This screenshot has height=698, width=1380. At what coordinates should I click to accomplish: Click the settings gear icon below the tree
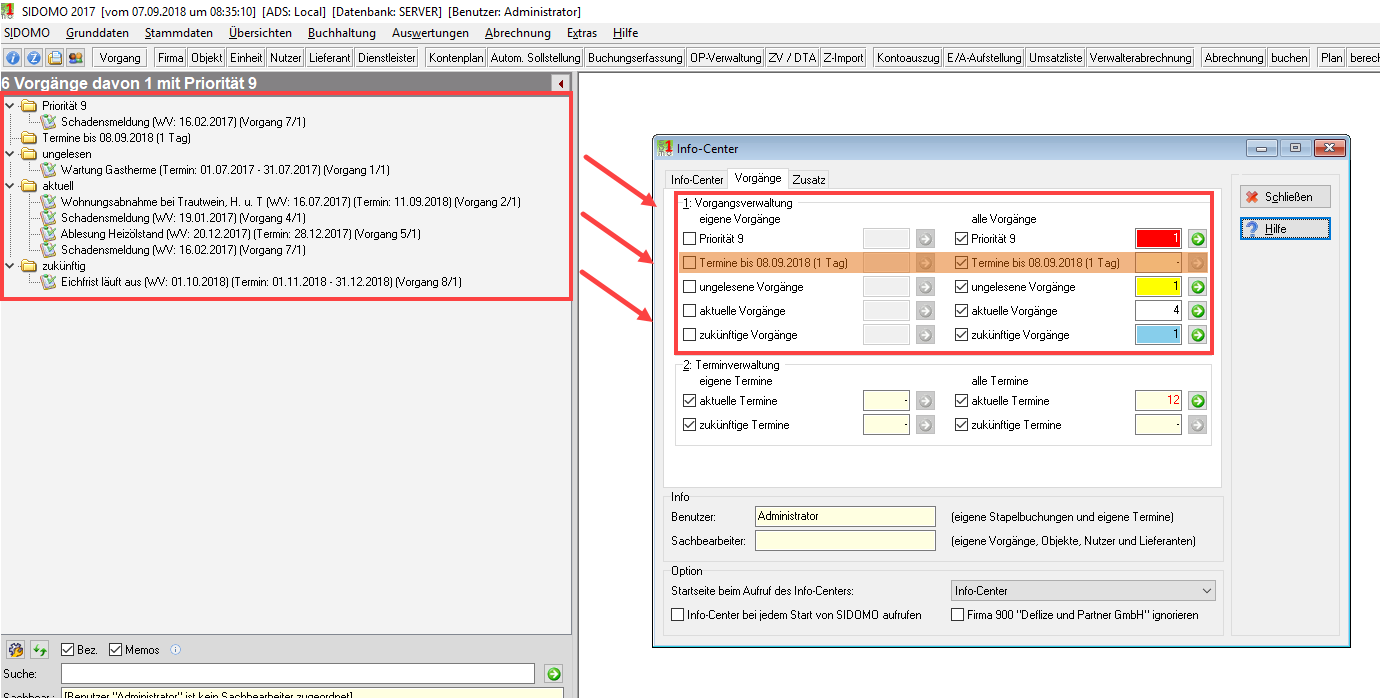[x=16, y=650]
